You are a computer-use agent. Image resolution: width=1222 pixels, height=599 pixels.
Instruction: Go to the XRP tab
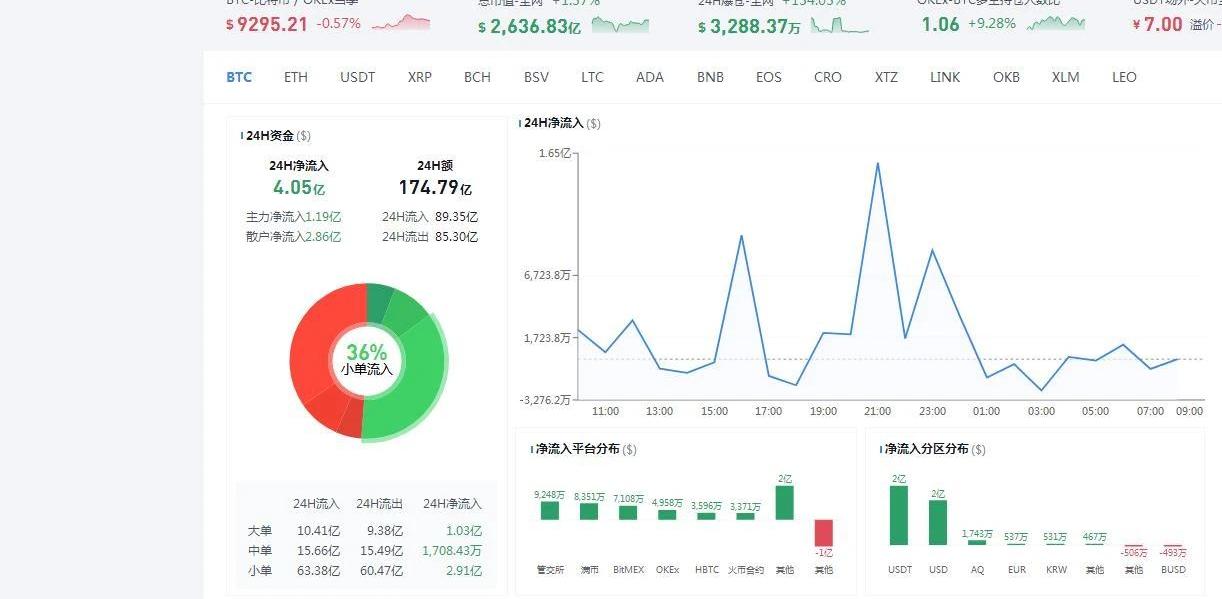pos(420,77)
